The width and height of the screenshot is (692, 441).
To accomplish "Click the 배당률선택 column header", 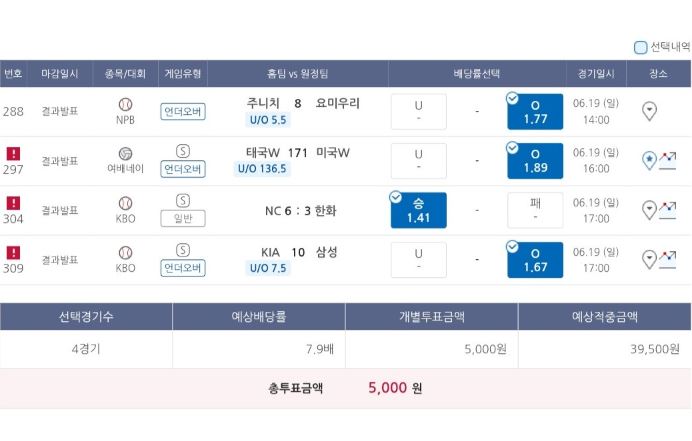I will coord(477,74).
